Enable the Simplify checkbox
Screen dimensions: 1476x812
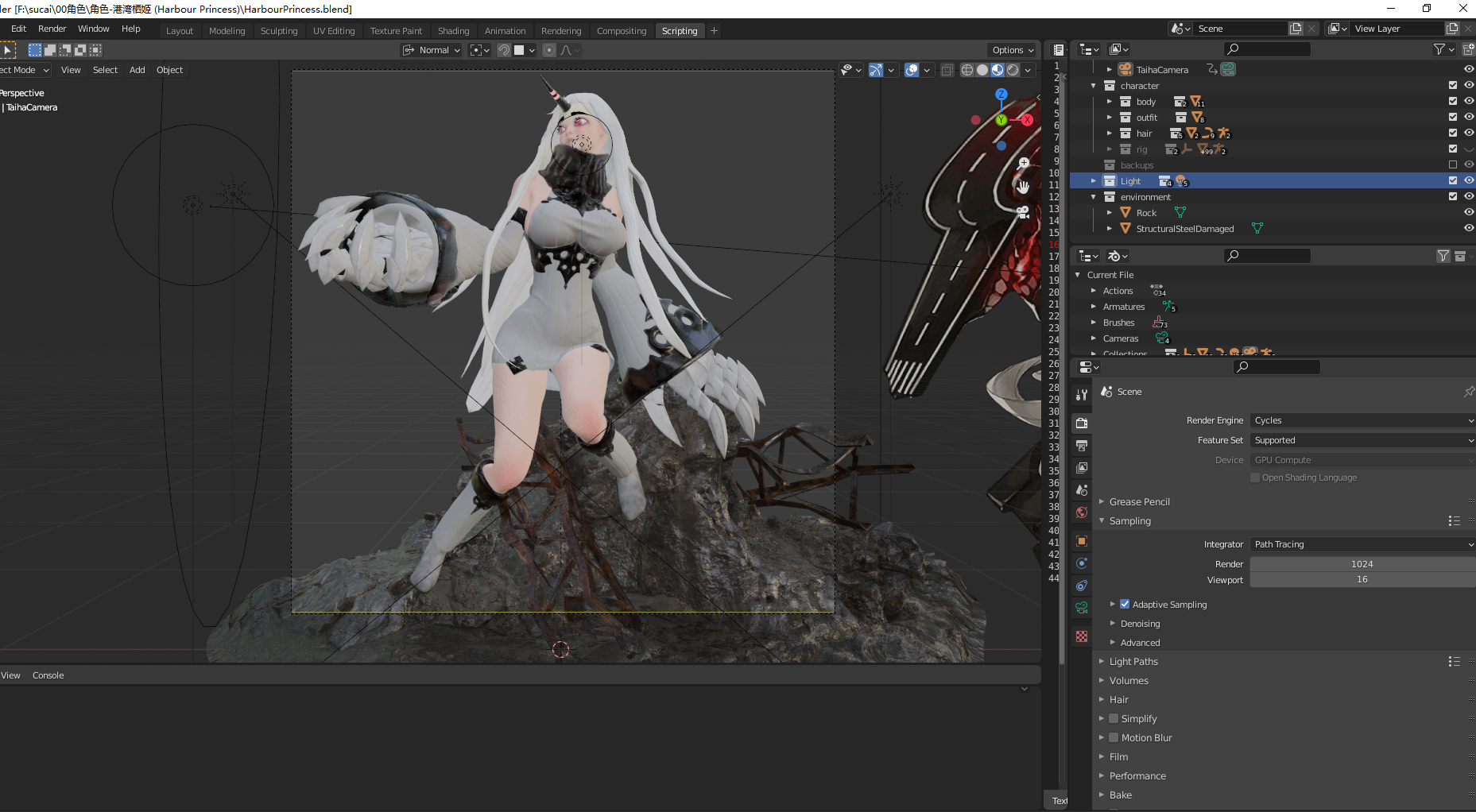(x=1114, y=718)
